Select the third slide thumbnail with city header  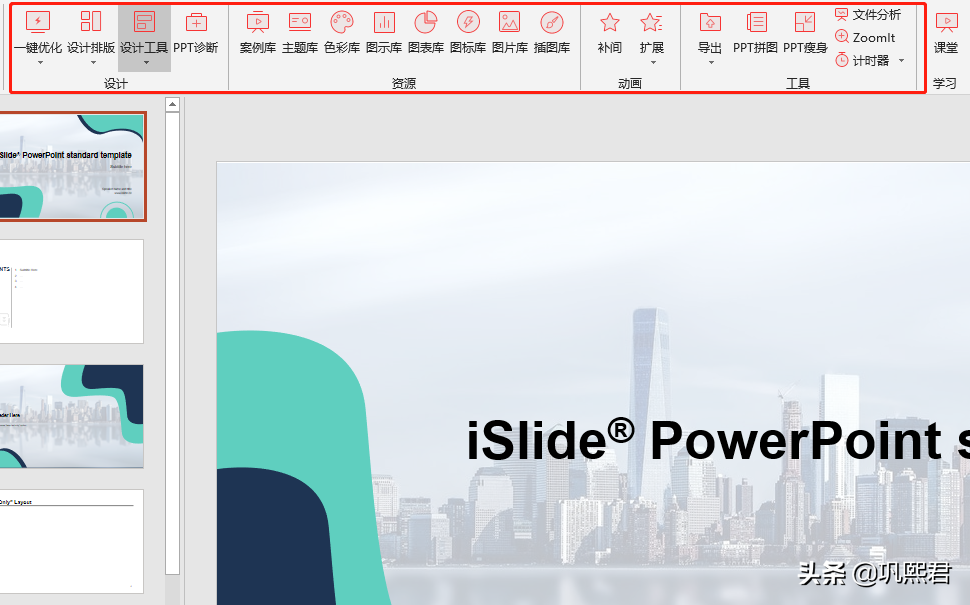[x=72, y=416]
